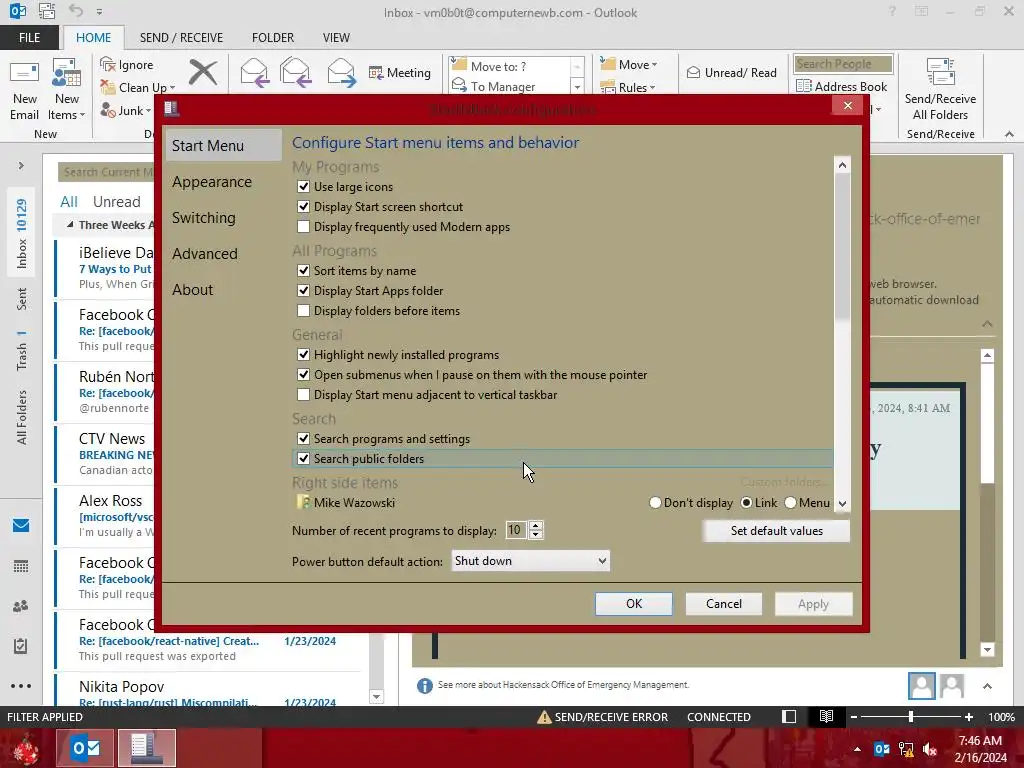This screenshot has width=1024, height=768.
Task: Toggle Unread/Read for message
Action: coord(731,72)
